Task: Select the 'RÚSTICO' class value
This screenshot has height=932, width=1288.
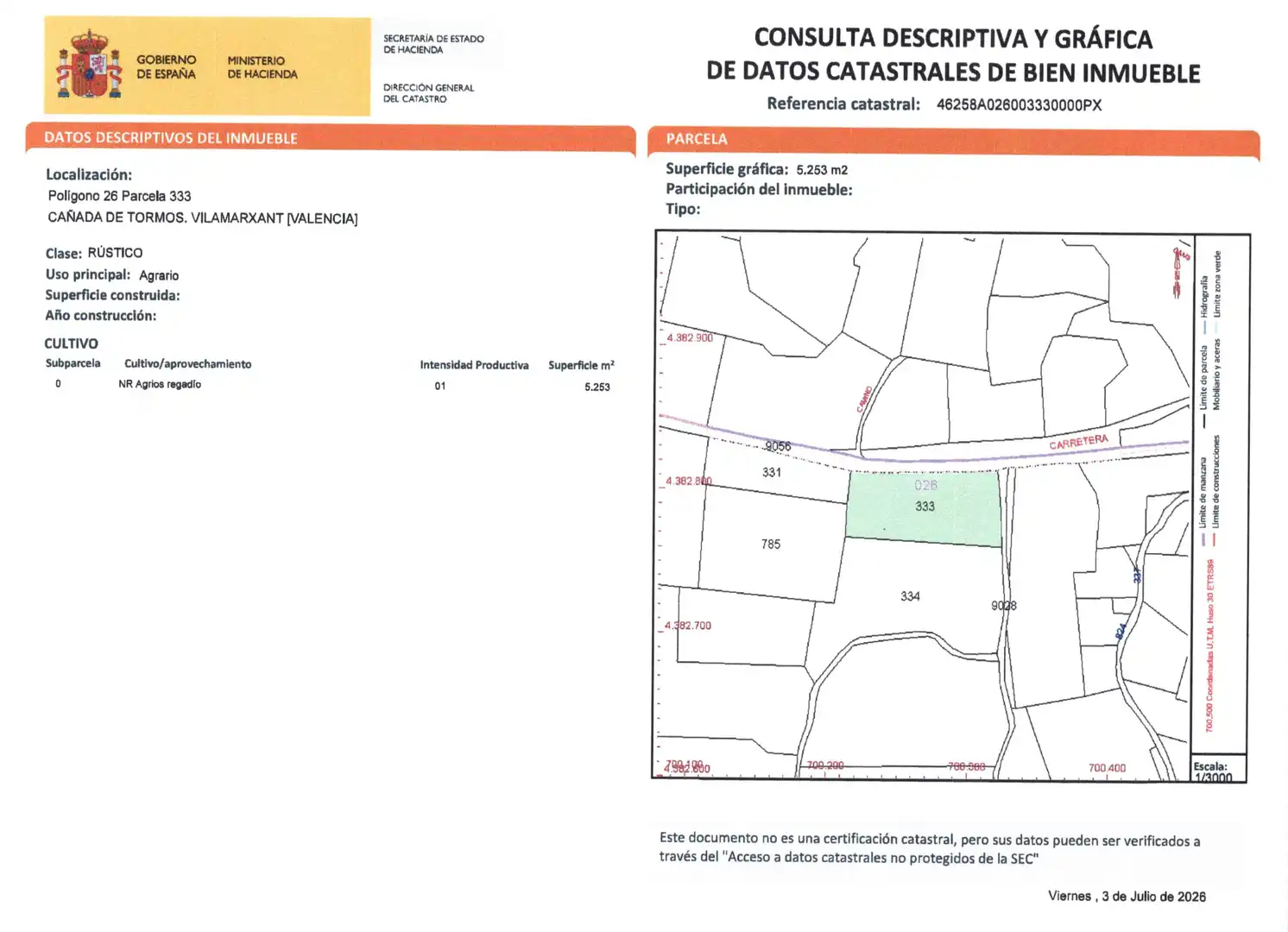Action: pos(115,253)
